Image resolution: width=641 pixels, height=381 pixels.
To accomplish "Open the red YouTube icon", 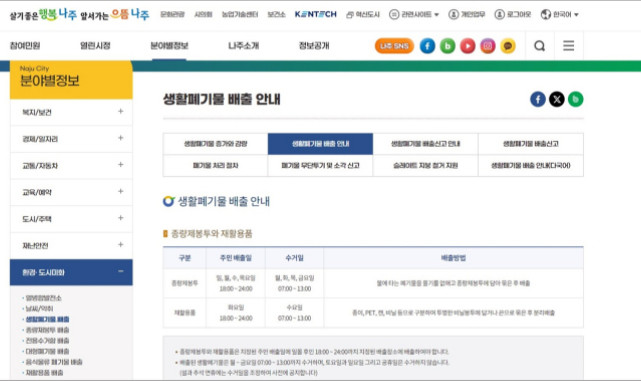I will click(x=468, y=46).
